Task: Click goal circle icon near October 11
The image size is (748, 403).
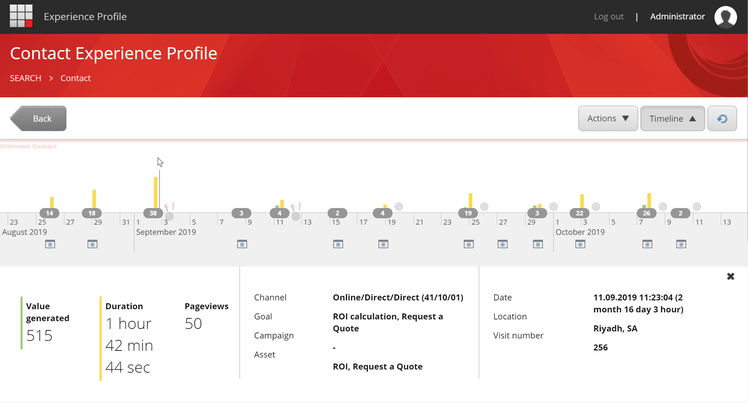Action: pos(697,207)
